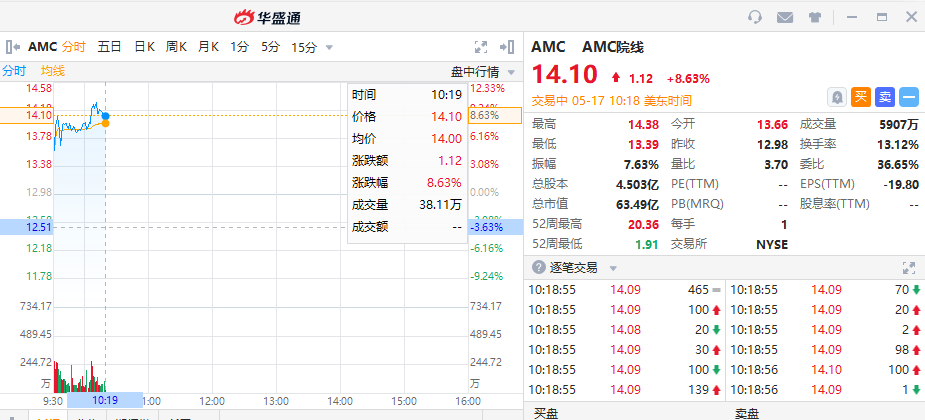
Task: Collapse the right panel arrow icon
Action: click(509, 46)
